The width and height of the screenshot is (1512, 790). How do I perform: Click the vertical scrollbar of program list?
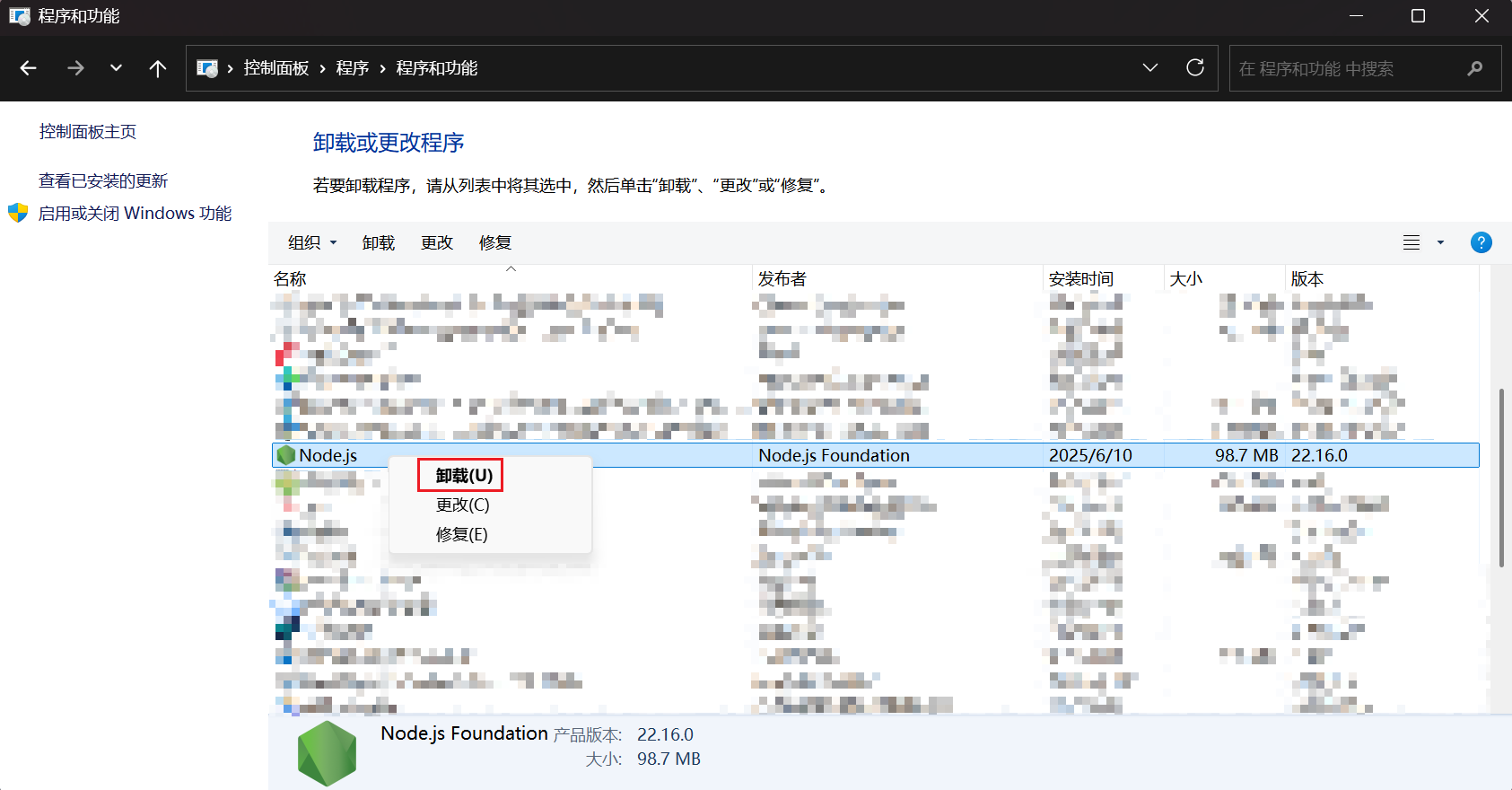pos(1502,477)
